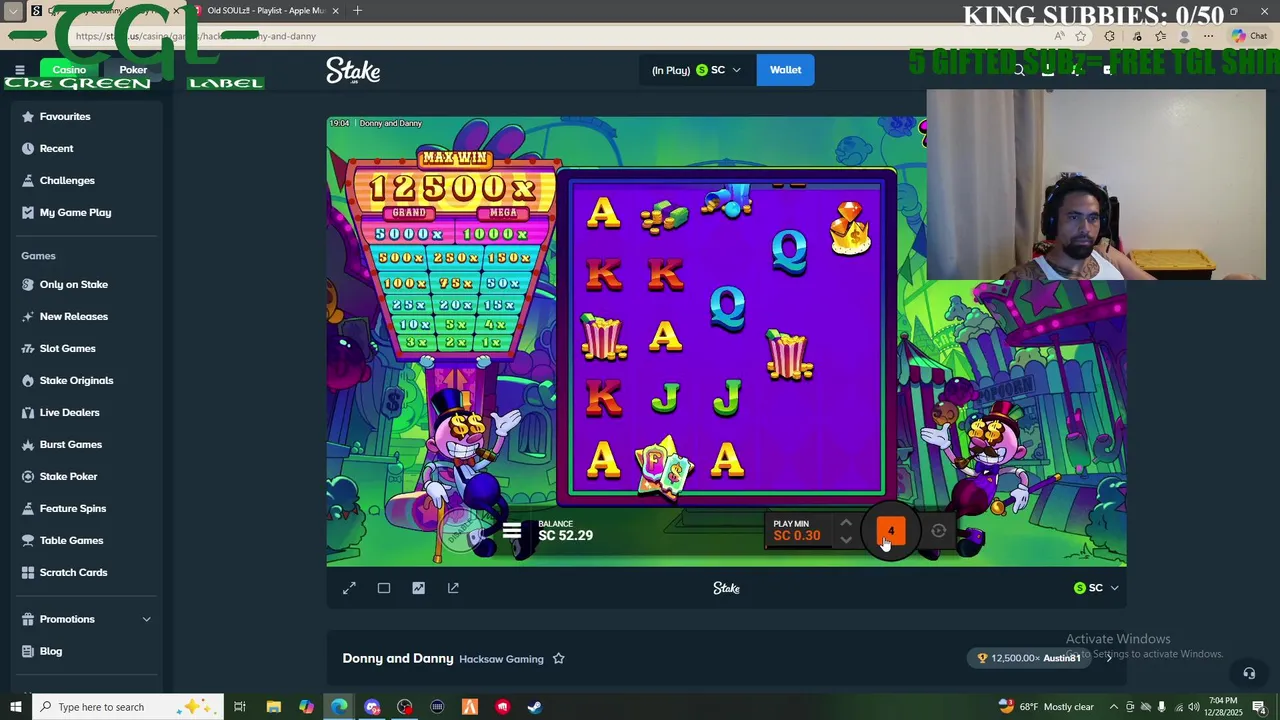The width and height of the screenshot is (1280, 720).
Task: Open Task View on the taskbar
Action: pos(240,707)
